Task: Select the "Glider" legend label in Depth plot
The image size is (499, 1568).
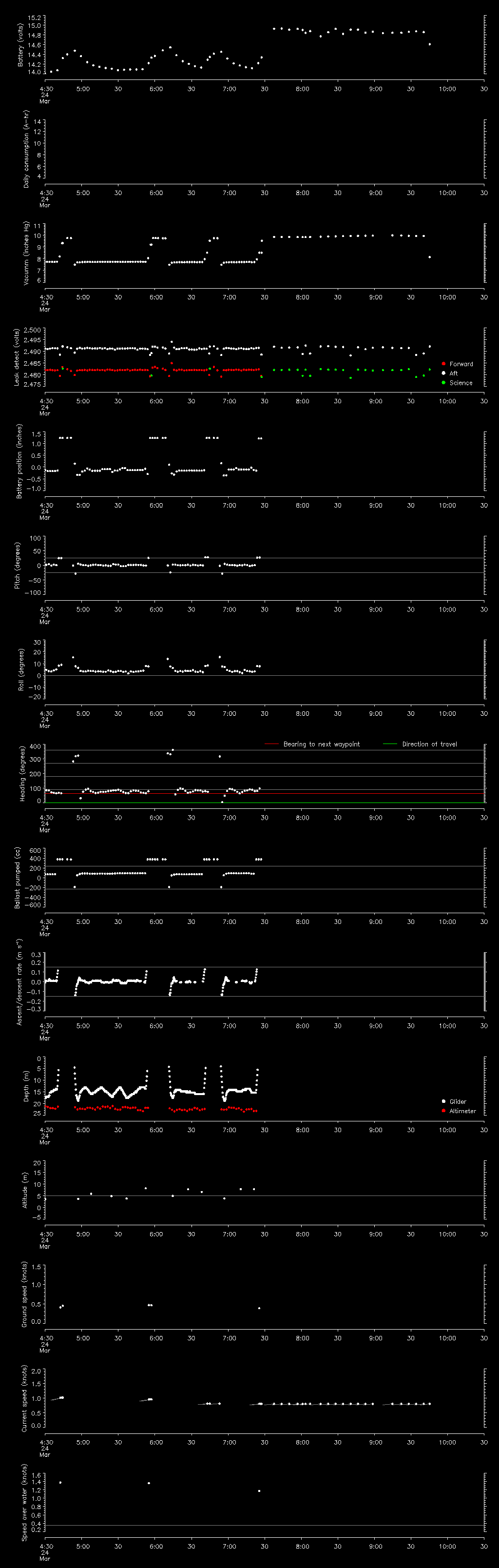Action: [x=458, y=1102]
